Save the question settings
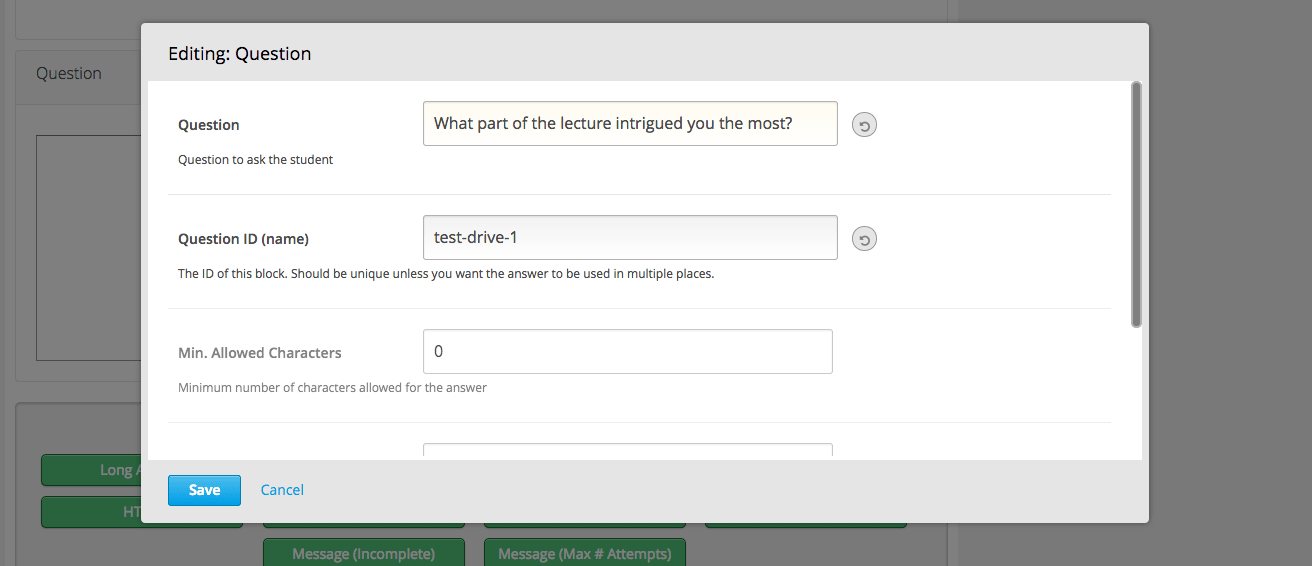 [204, 490]
